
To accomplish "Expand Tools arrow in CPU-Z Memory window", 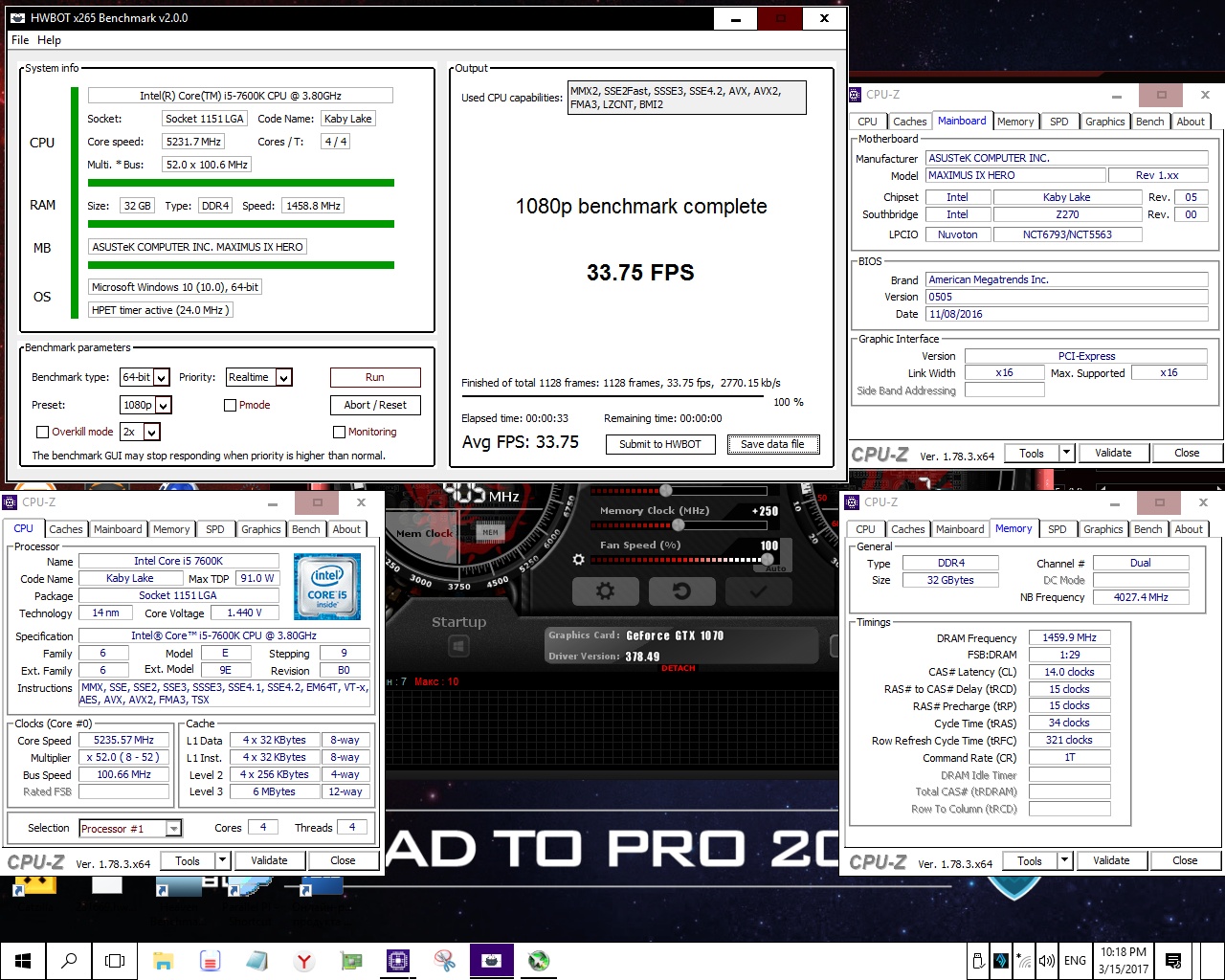I will click(1065, 861).
